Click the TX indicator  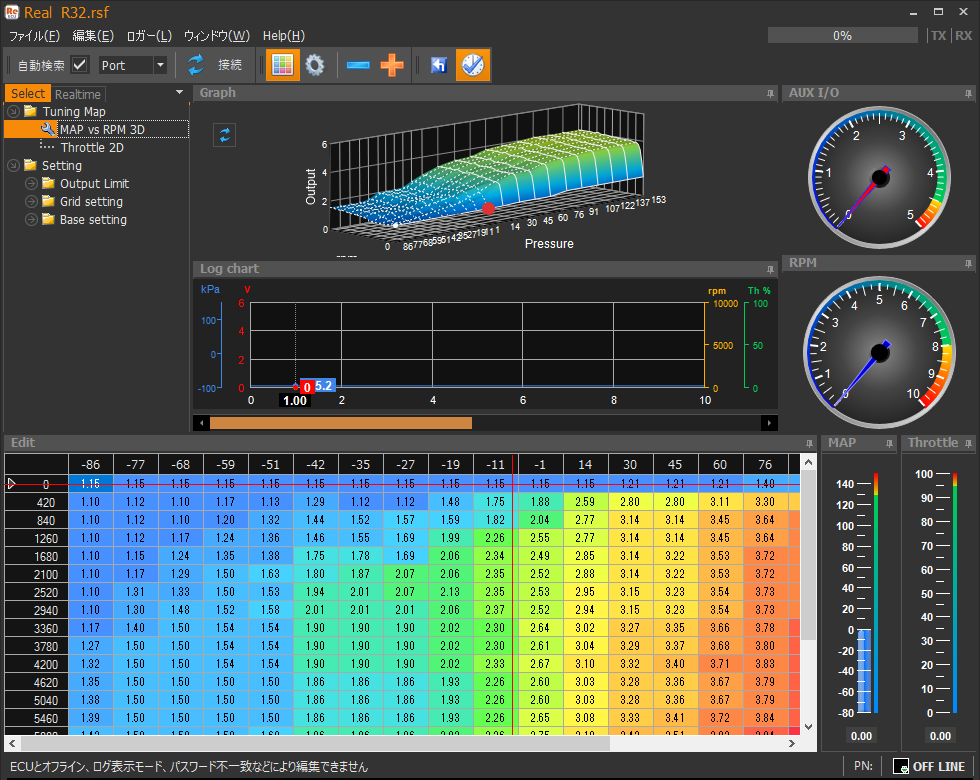[x=939, y=36]
